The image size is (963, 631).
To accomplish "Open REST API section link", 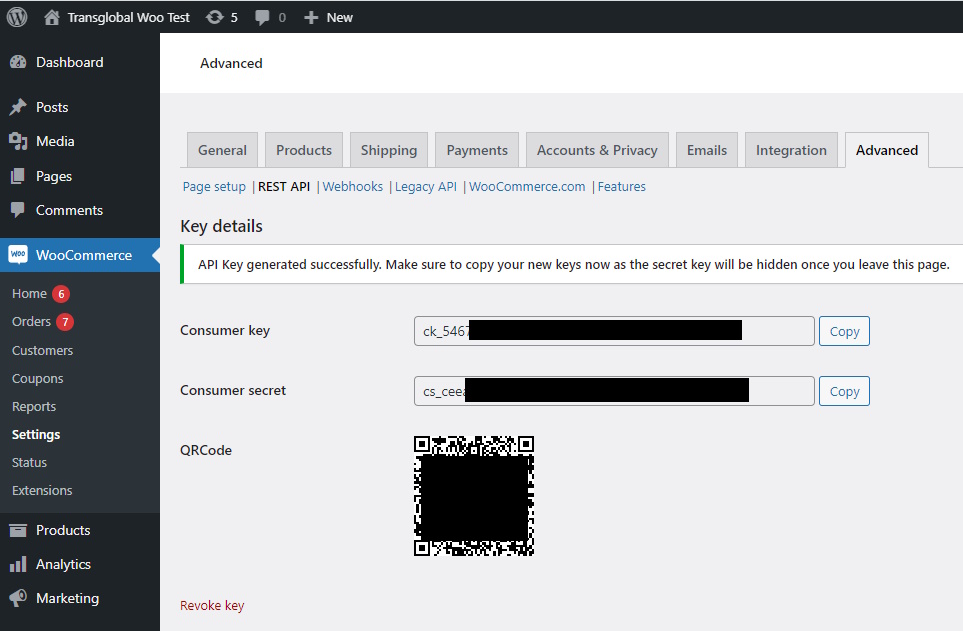I will [284, 186].
